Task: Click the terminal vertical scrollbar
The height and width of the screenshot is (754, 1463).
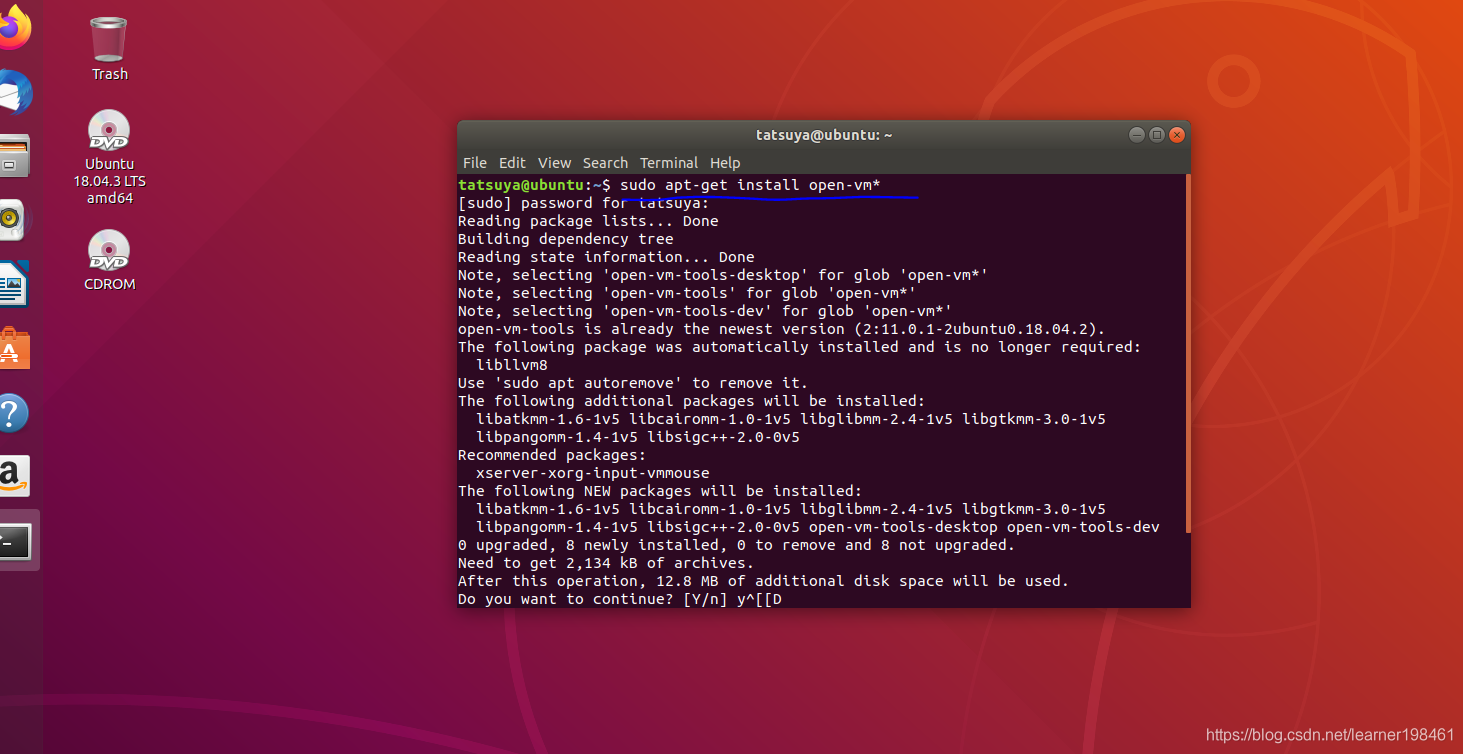Action: [1187, 354]
